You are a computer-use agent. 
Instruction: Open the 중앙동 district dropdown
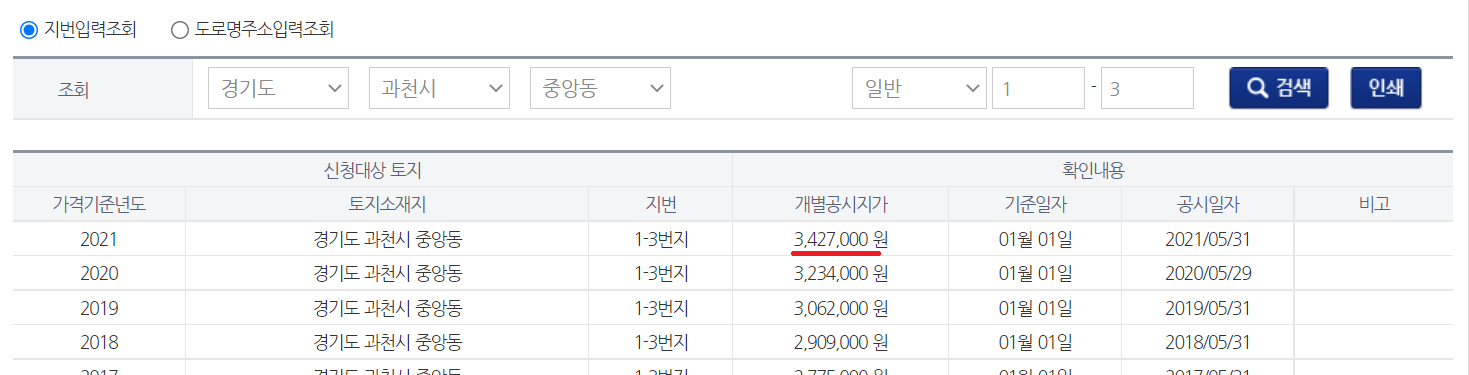600,88
